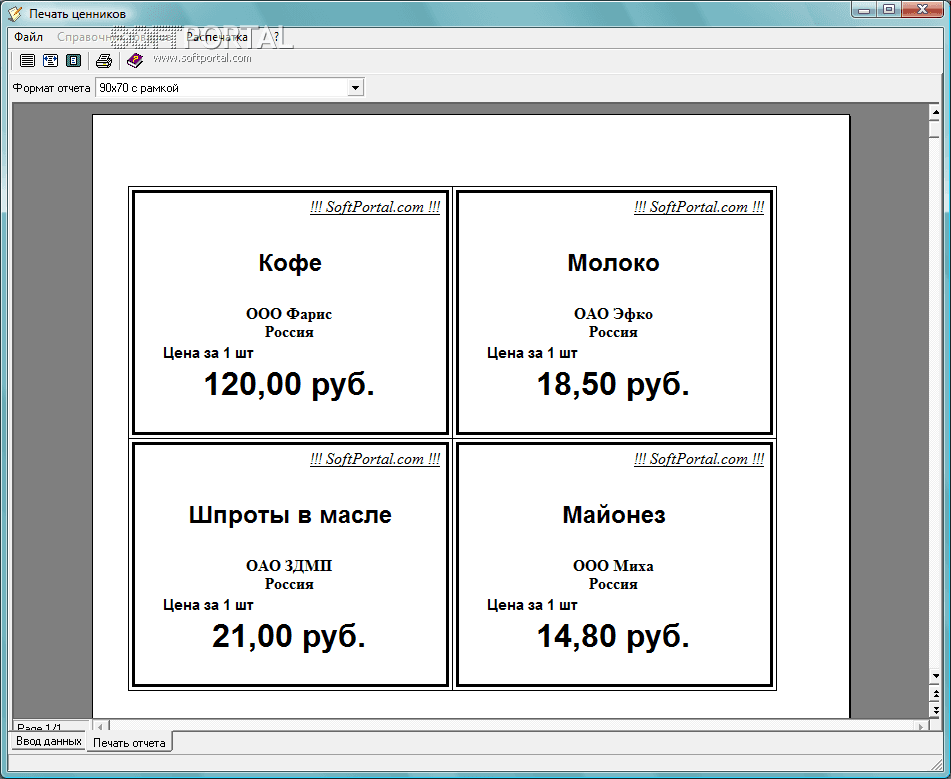Click the Кофе product name
Viewport: 951px width, 779px height.
290,263
